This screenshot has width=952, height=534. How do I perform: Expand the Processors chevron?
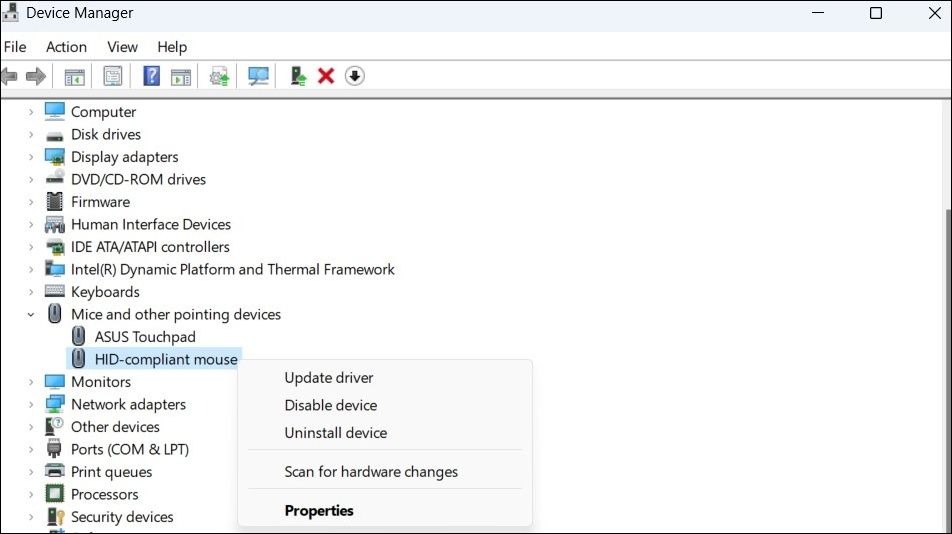pos(31,494)
